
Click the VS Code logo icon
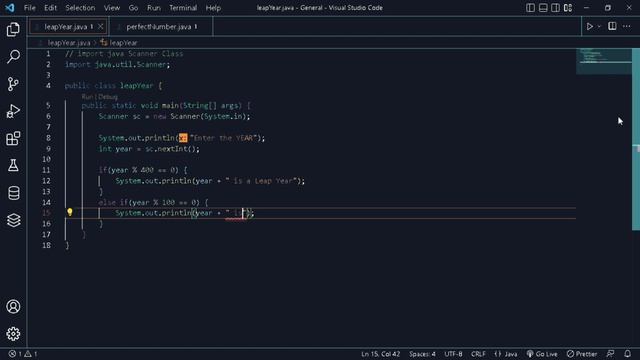click(9, 8)
